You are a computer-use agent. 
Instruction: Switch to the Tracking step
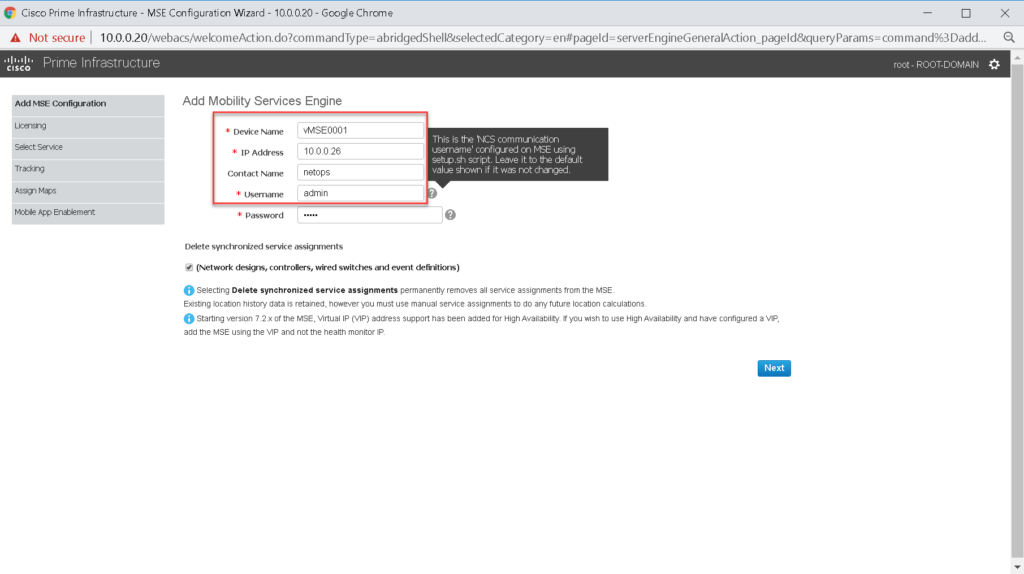pos(87,169)
